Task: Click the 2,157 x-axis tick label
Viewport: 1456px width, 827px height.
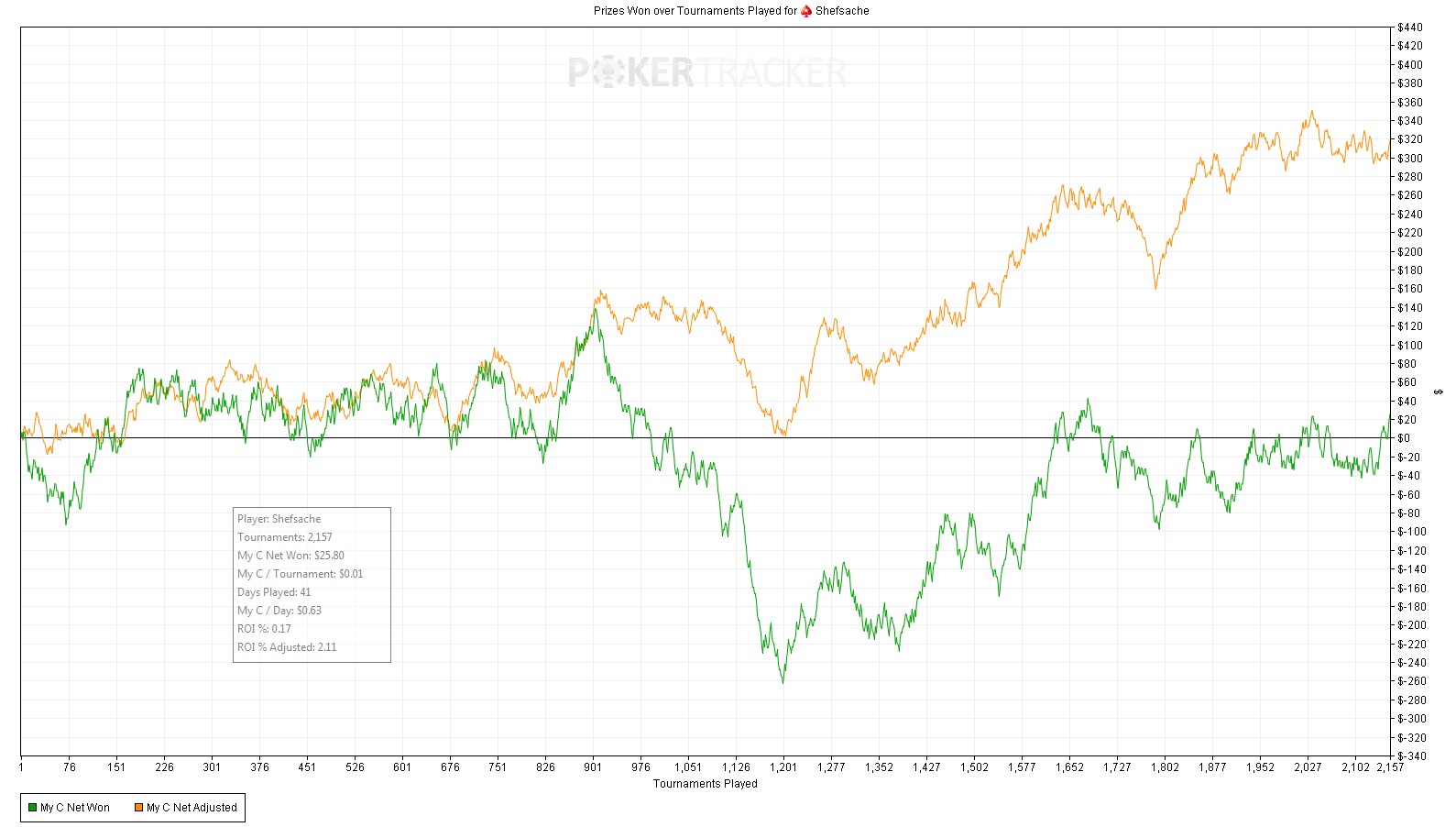Action: click(1390, 767)
